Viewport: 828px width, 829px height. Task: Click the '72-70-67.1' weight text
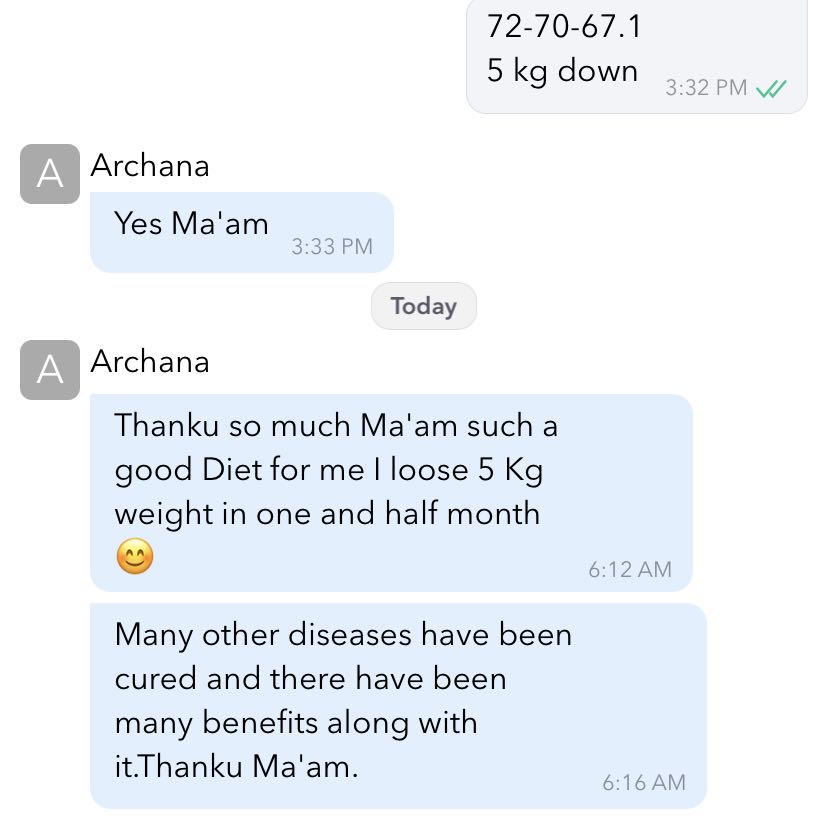(564, 26)
